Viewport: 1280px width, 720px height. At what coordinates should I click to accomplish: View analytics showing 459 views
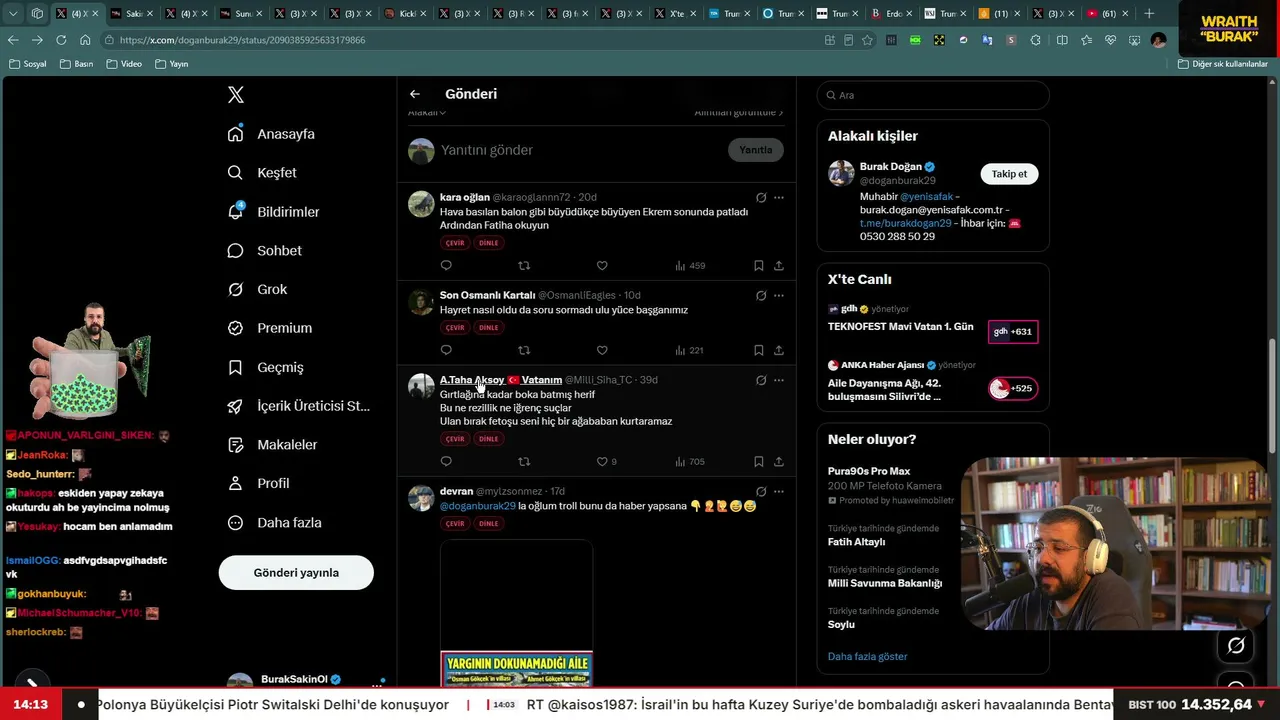(x=690, y=266)
